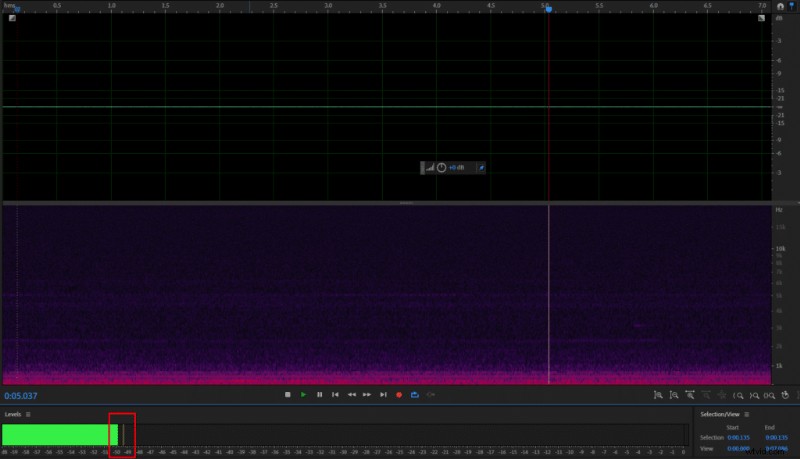Screen dimensions: 800x459
Task: Rewind the audio
Action: (352, 395)
